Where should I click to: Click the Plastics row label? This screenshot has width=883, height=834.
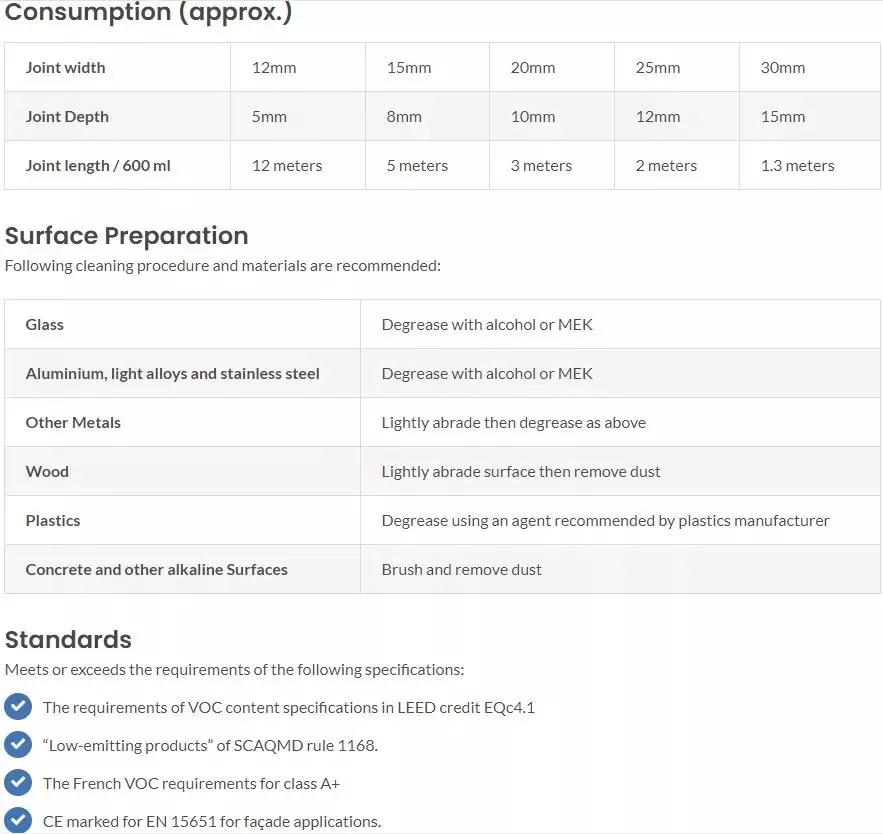(53, 521)
